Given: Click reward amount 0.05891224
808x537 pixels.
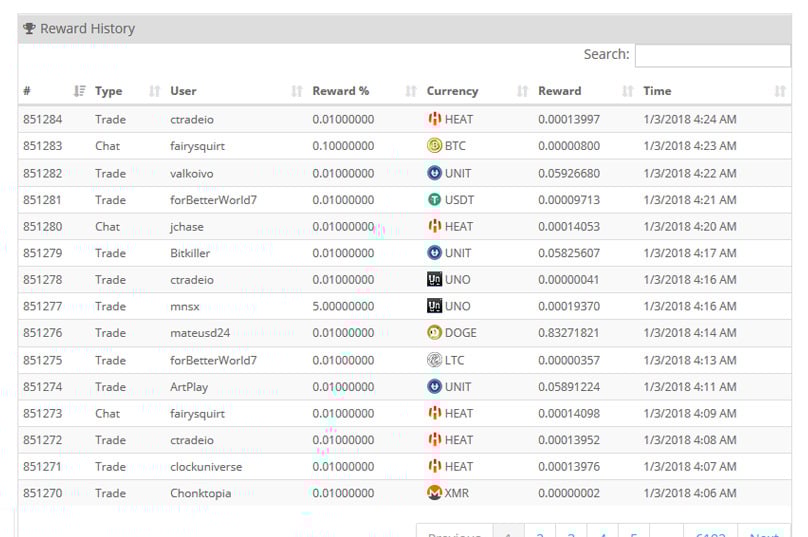Looking at the screenshot, I should (569, 387).
